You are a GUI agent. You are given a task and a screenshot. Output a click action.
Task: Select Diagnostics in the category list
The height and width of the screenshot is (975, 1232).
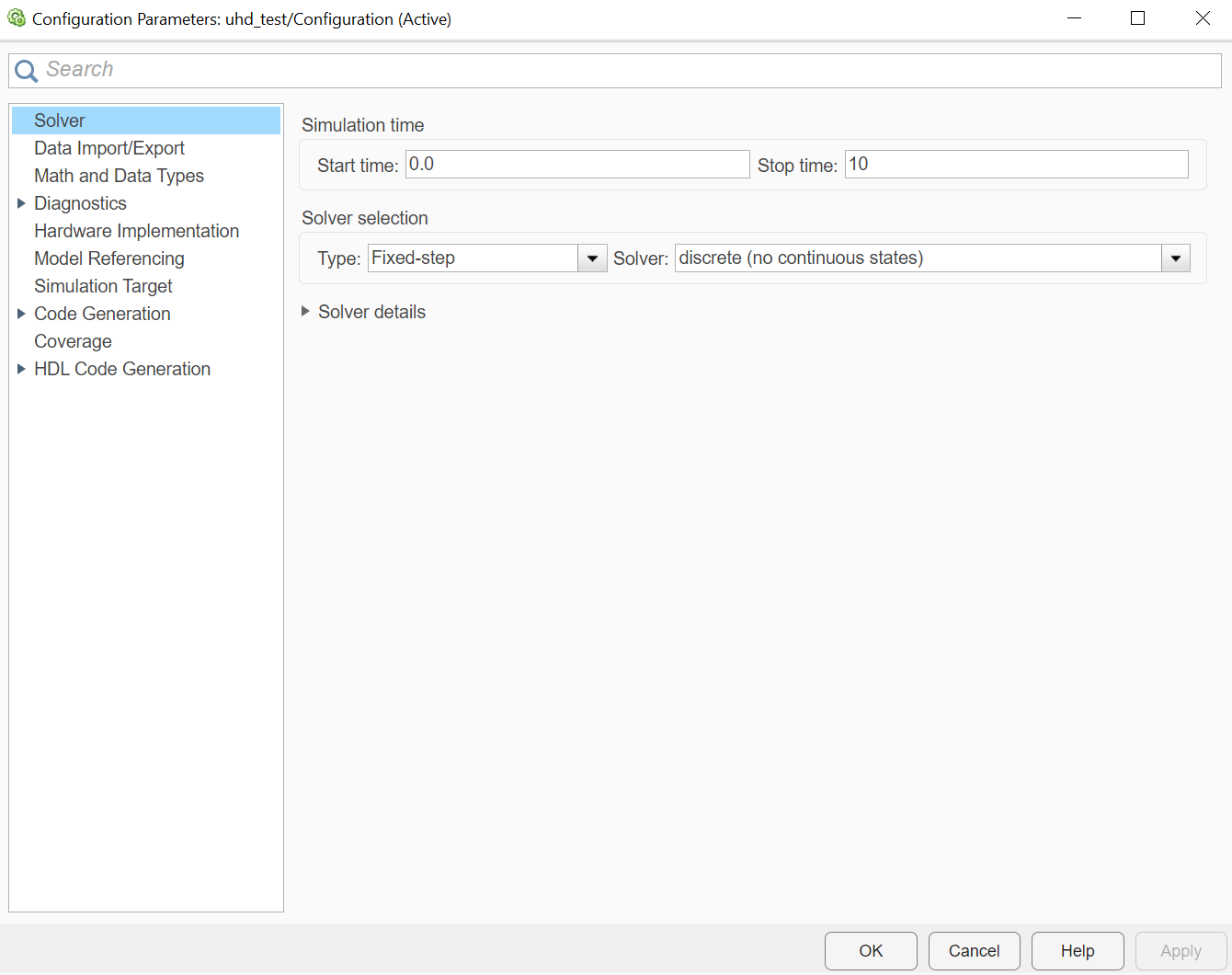[x=80, y=203]
